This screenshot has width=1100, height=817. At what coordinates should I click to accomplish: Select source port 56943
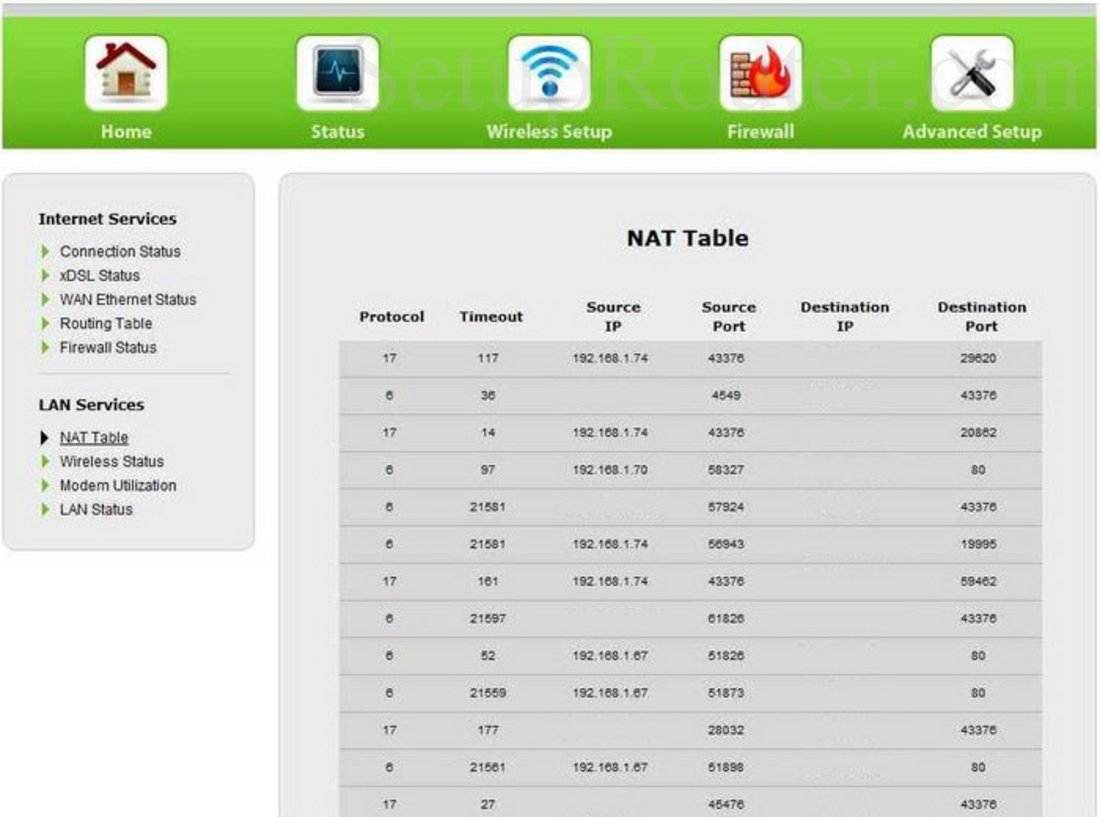coord(725,543)
